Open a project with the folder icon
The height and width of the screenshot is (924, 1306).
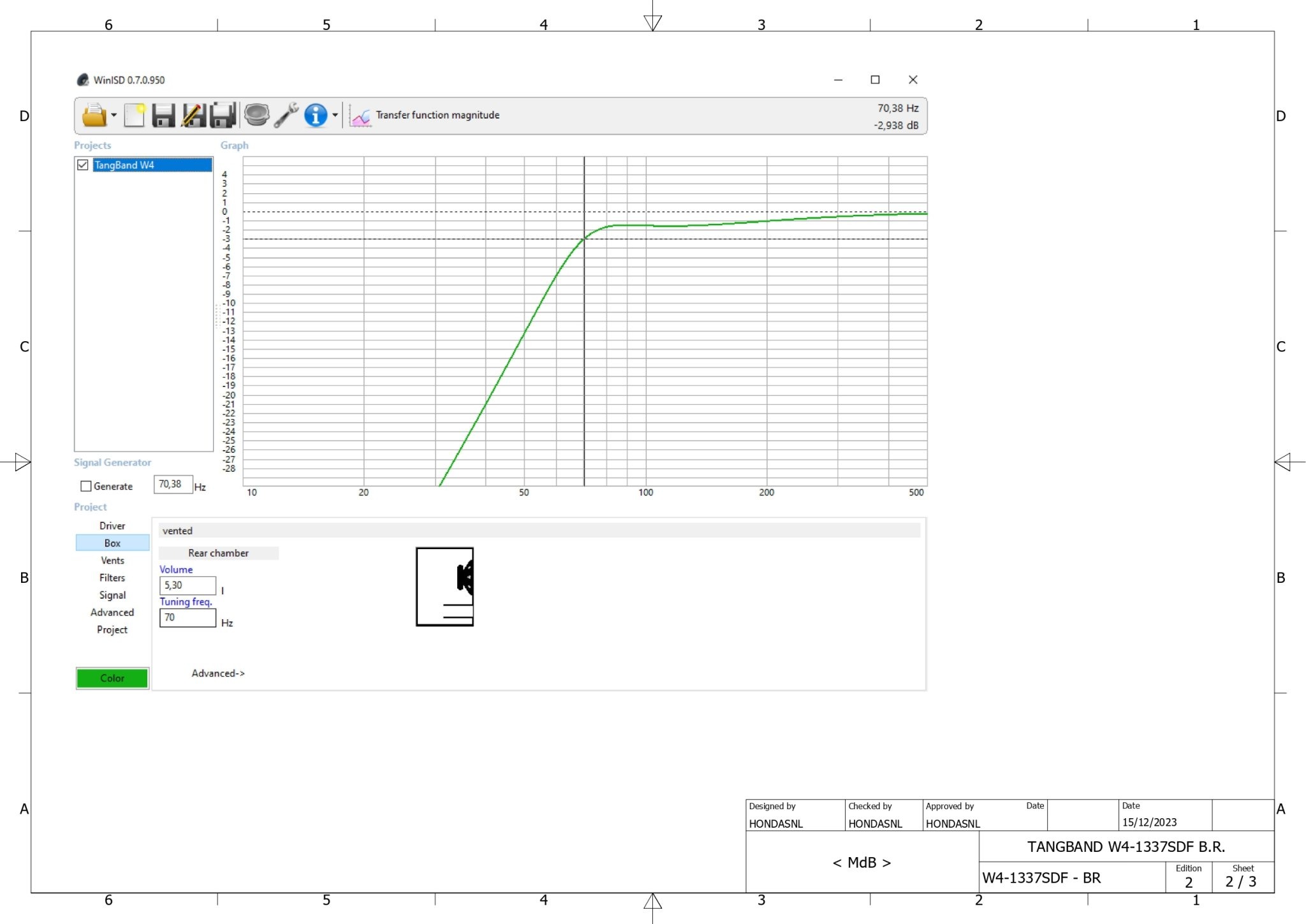[94, 115]
